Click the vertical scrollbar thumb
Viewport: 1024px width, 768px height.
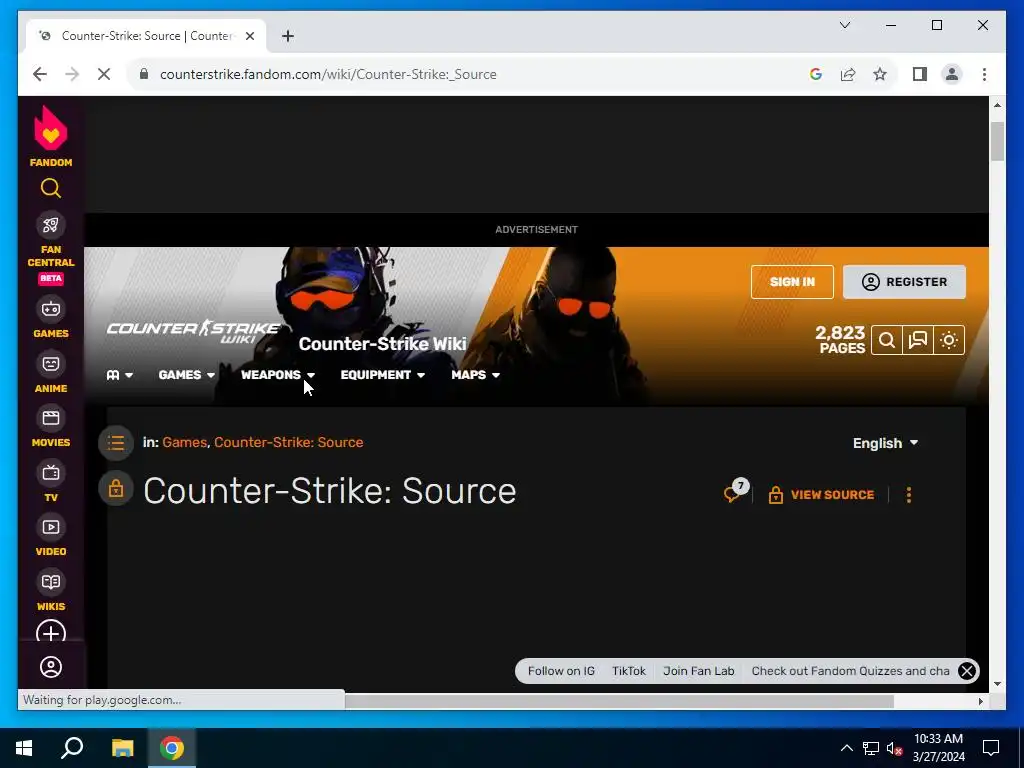click(x=997, y=140)
